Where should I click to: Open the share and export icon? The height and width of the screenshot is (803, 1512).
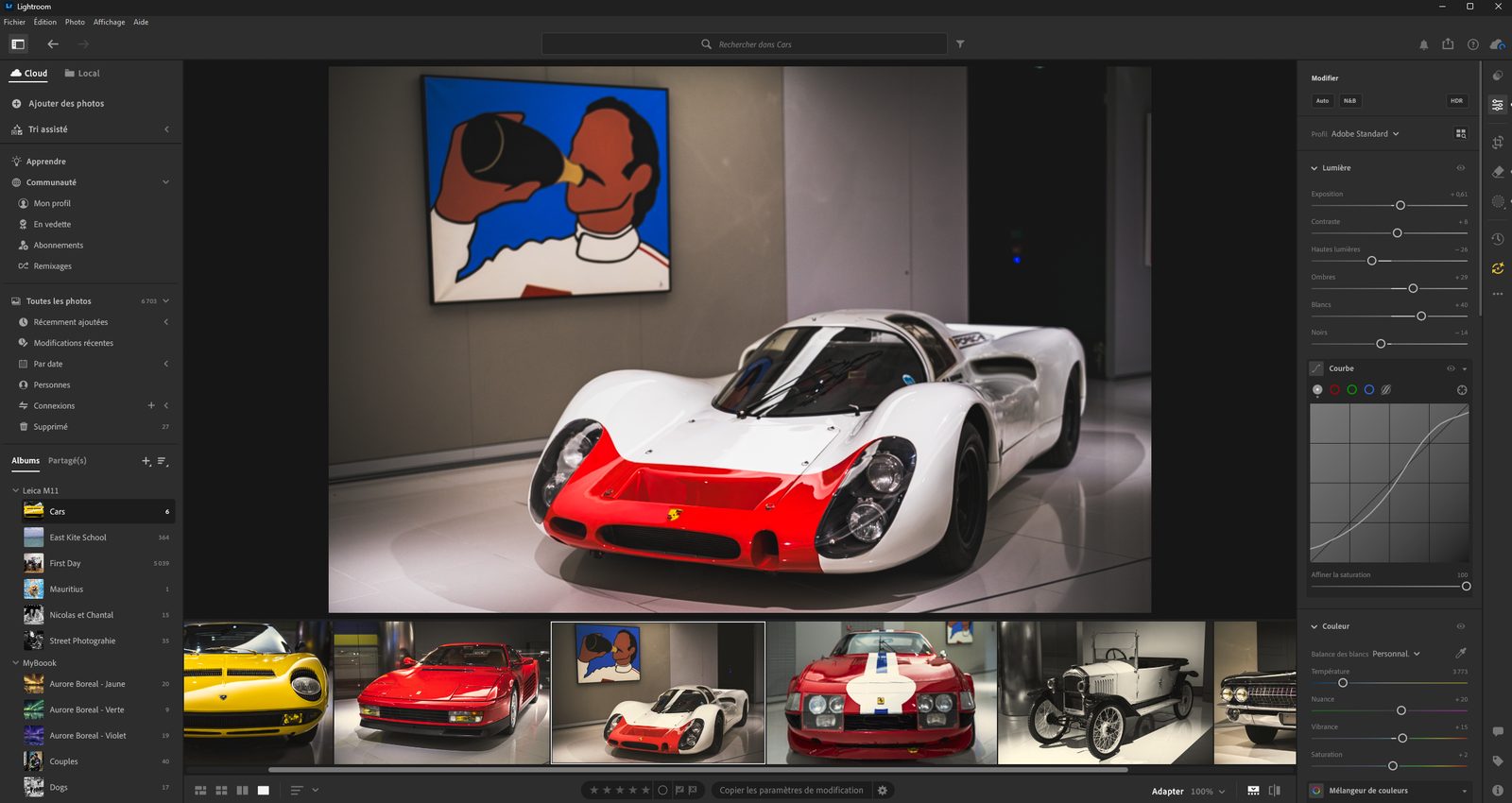[x=1448, y=44]
